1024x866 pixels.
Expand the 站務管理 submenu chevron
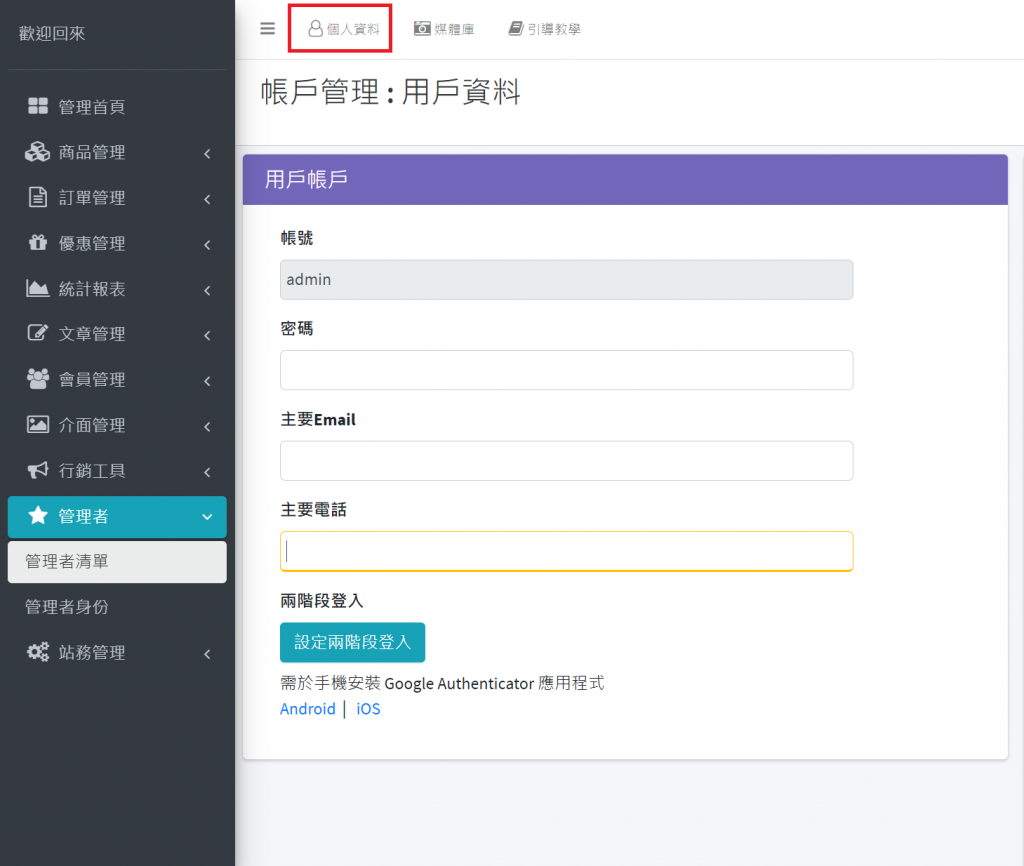(207, 654)
